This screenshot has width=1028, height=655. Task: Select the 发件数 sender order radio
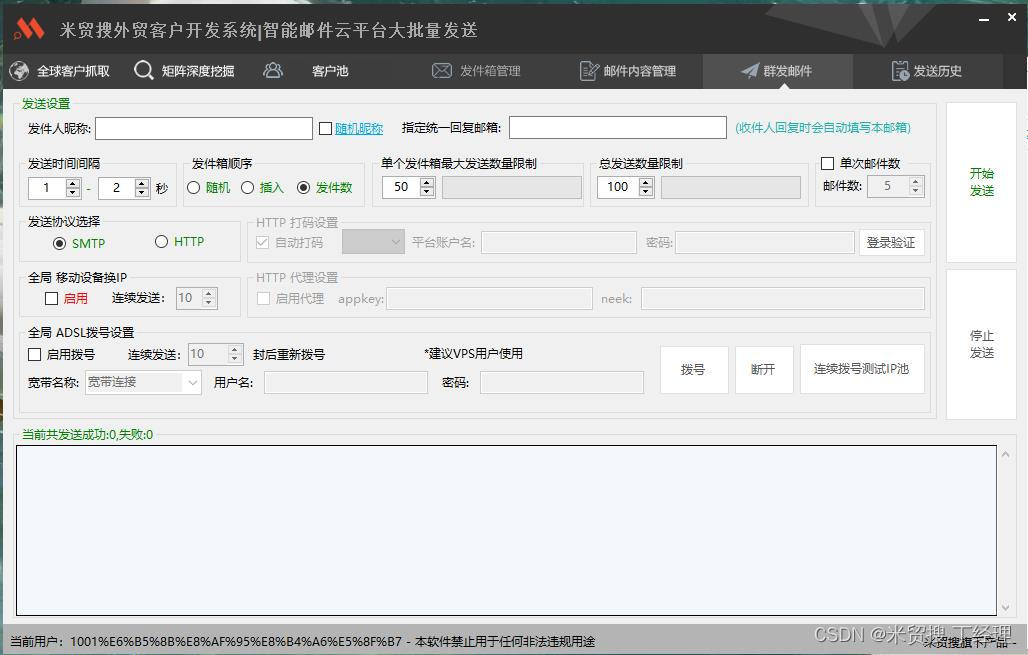(x=304, y=188)
